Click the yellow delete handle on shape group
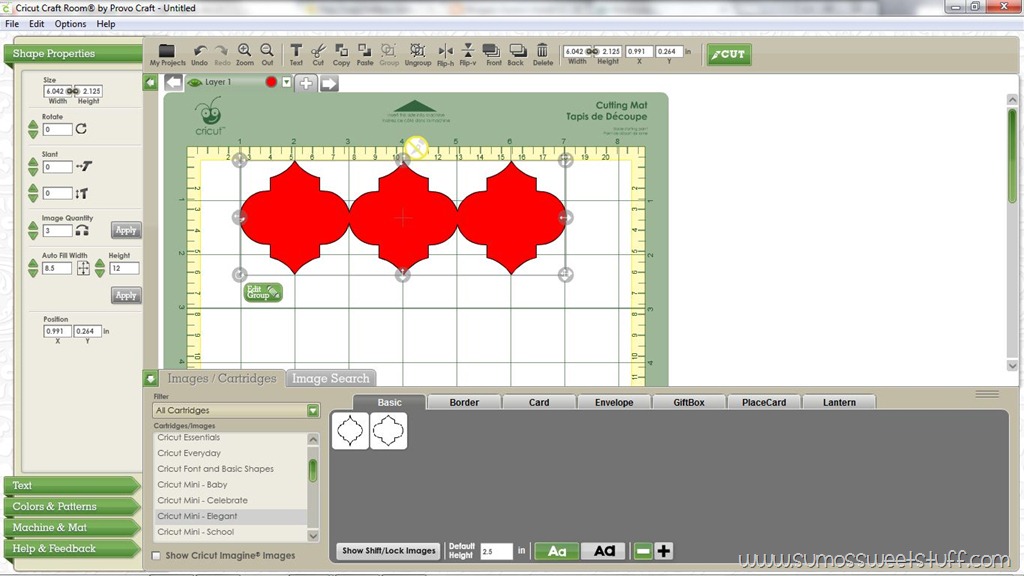1024x576 pixels. (416, 148)
